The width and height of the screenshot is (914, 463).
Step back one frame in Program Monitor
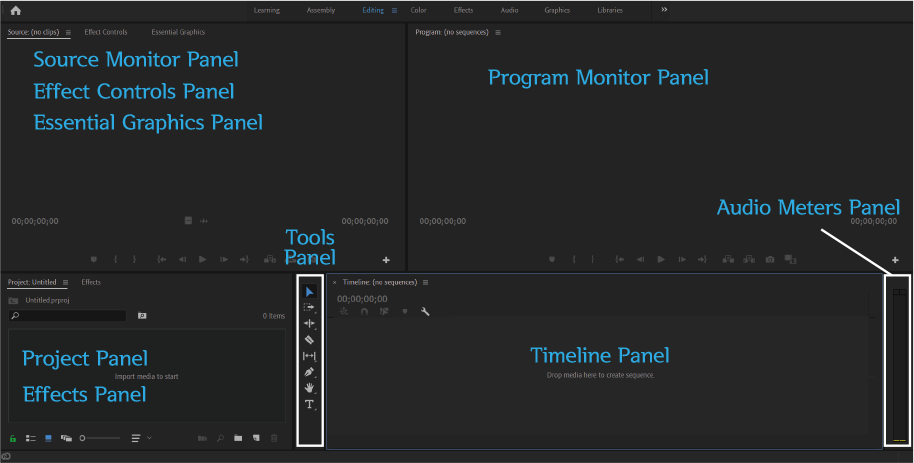pyautogui.click(x=640, y=259)
